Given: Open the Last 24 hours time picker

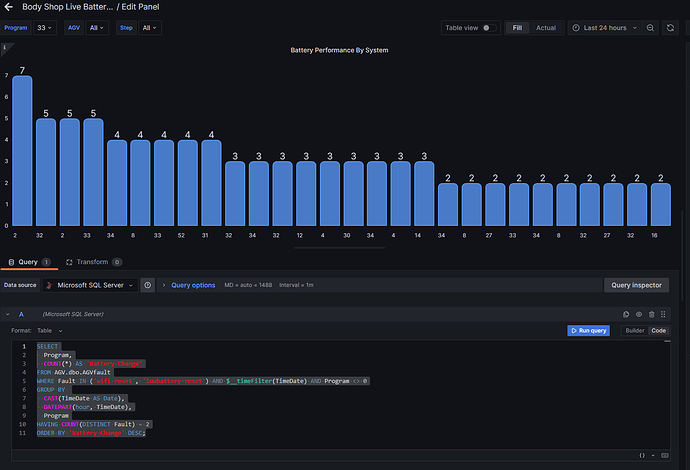Looking at the screenshot, I should point(603,28).
